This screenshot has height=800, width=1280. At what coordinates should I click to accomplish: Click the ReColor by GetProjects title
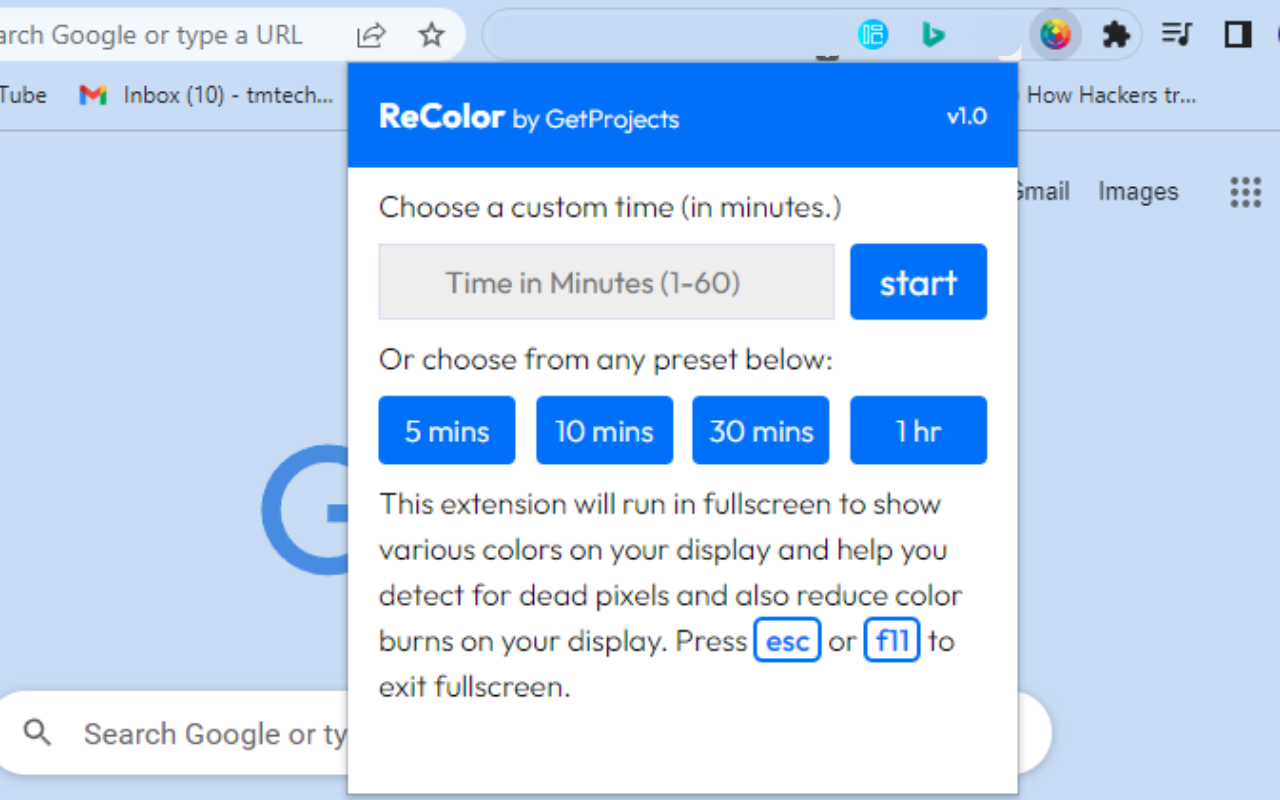click(529, 117)
